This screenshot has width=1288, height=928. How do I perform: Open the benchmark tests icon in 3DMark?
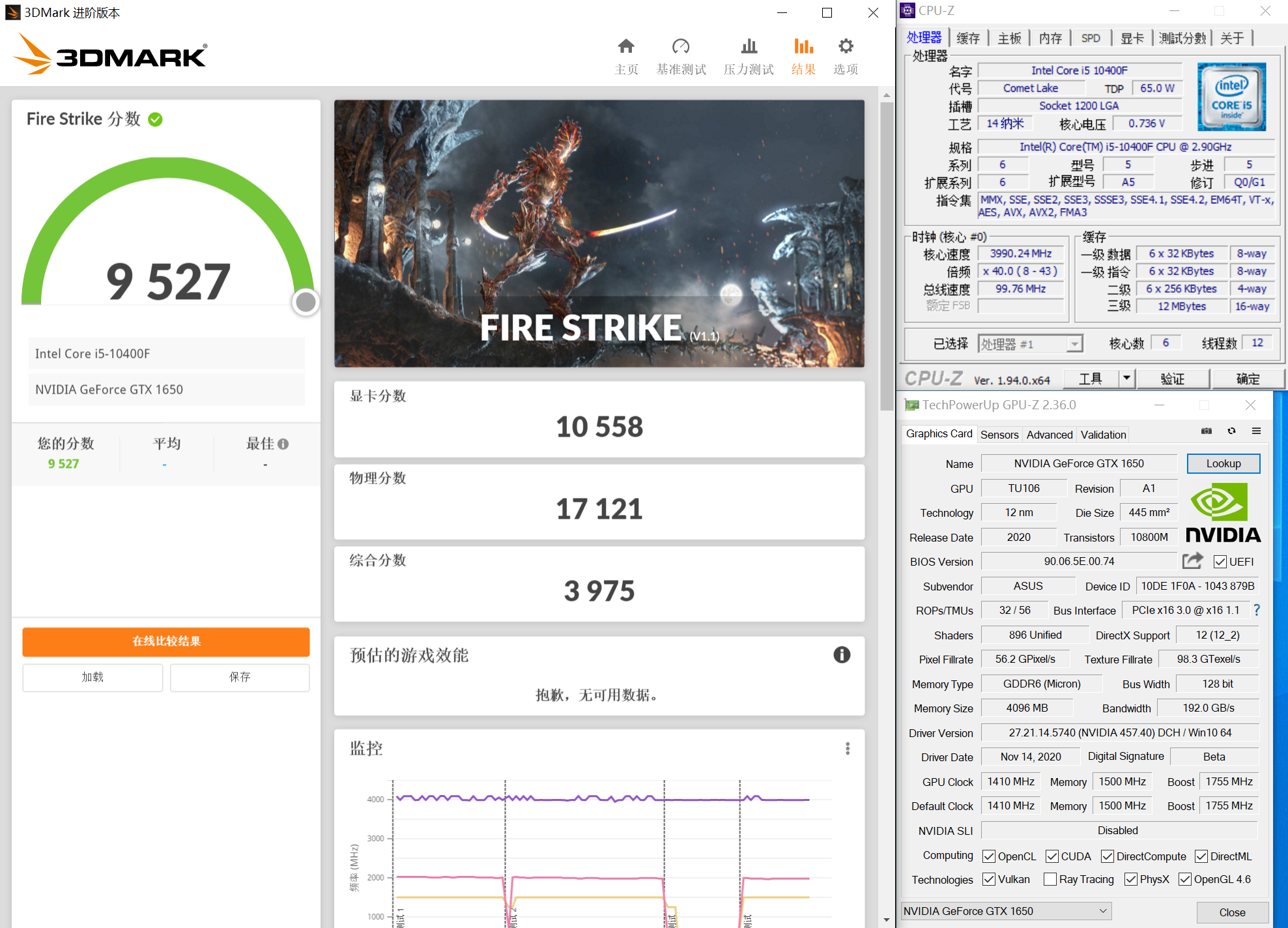(681, 46)
